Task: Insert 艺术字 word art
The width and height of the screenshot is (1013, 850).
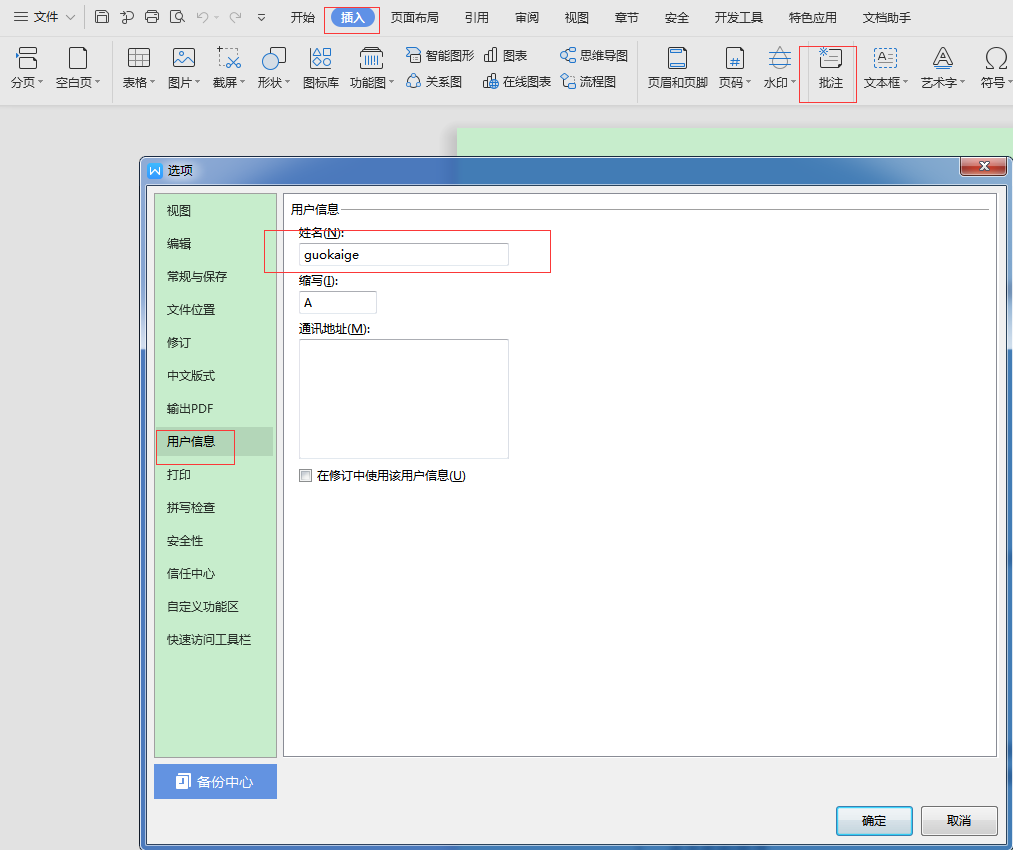Action: coord(943,68)
